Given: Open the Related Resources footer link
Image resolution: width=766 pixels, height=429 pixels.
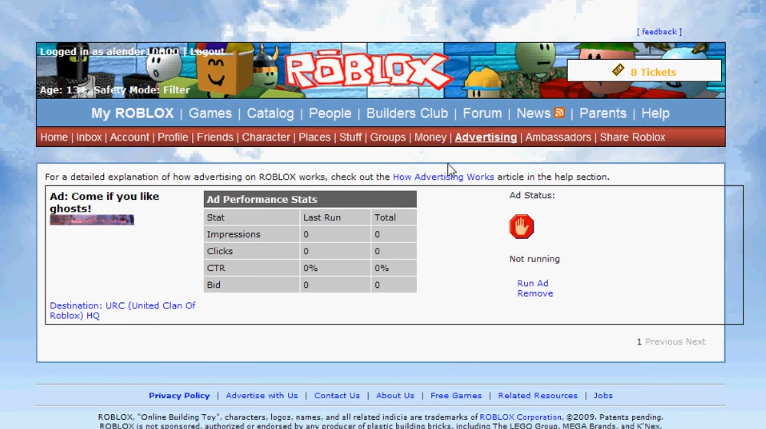Looking at the screenshot, I should coord(538,396).
